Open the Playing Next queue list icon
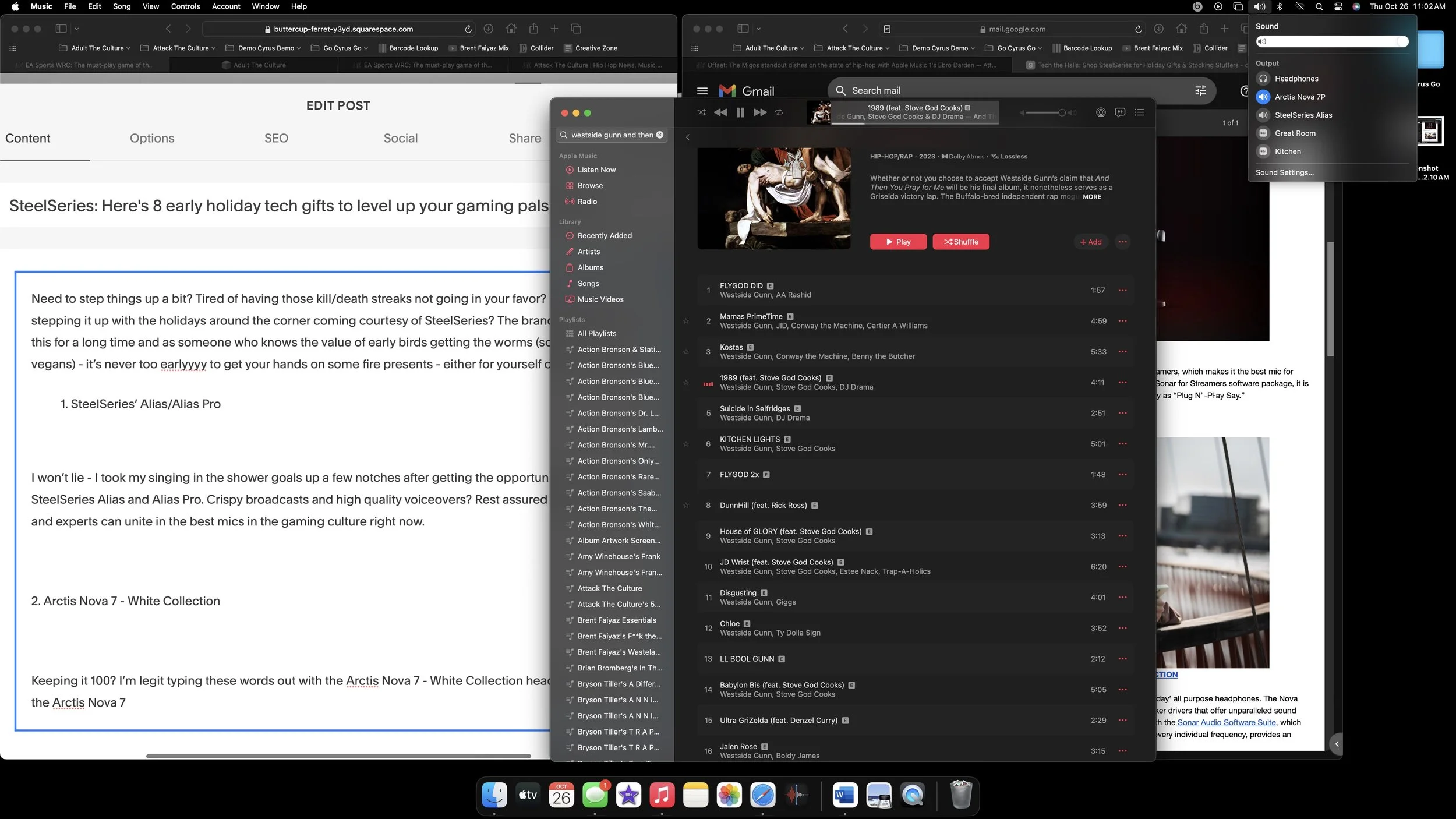 click(1140, 112)
